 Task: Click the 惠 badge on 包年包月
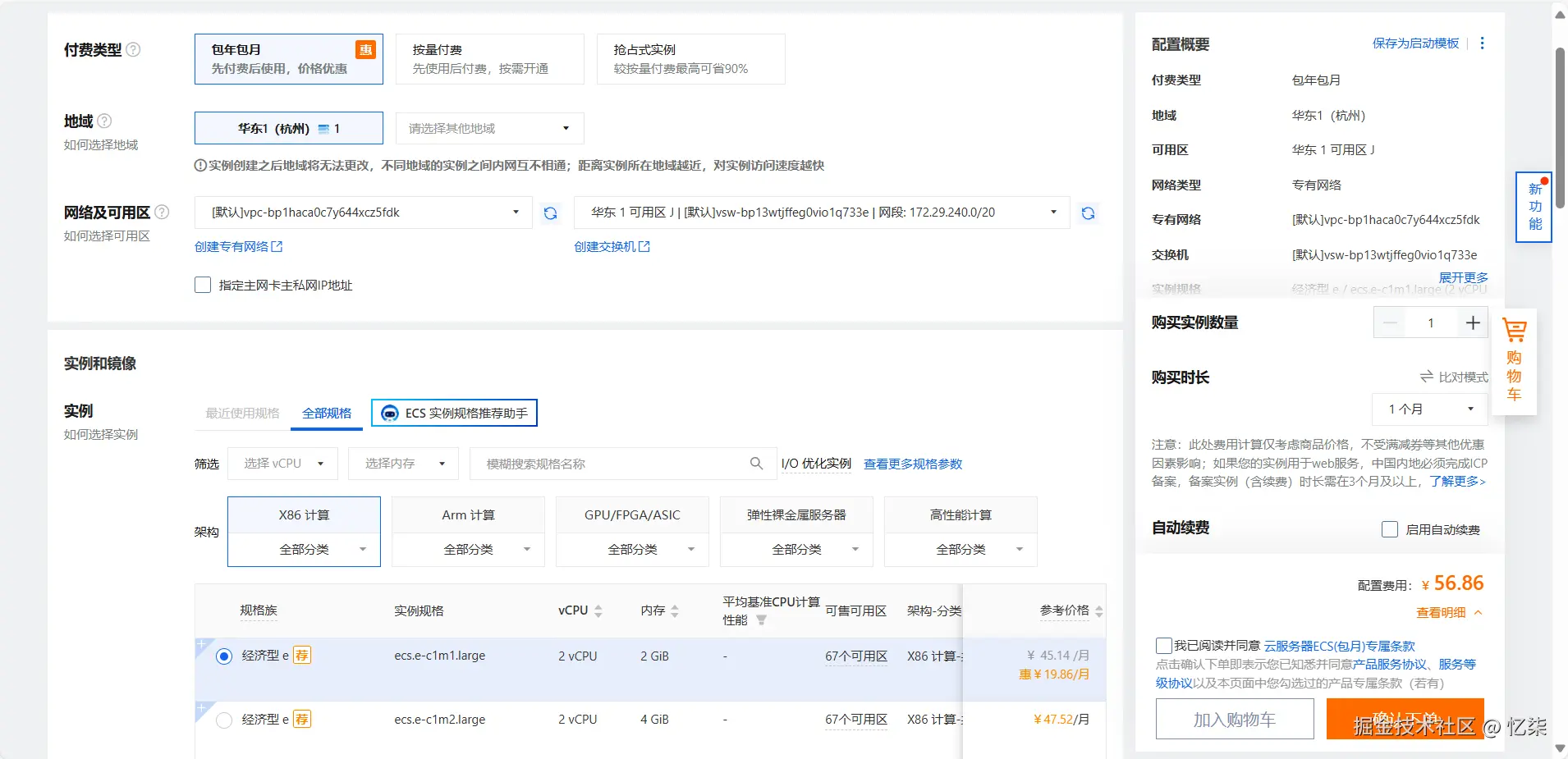[x=365, y=49]
